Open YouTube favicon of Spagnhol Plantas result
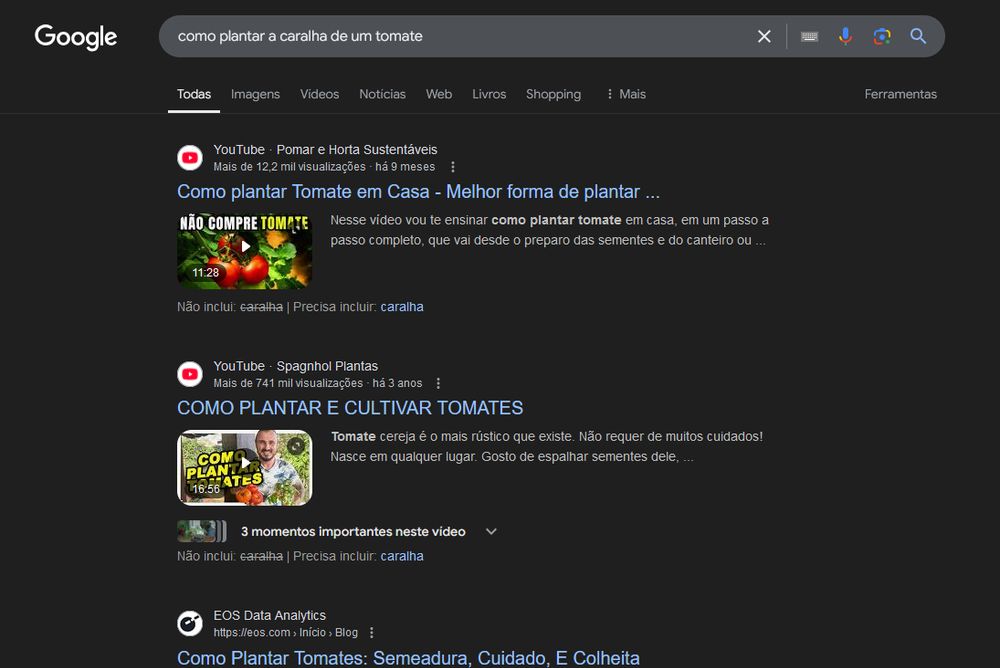The image size is (1000, 668). 189,374
